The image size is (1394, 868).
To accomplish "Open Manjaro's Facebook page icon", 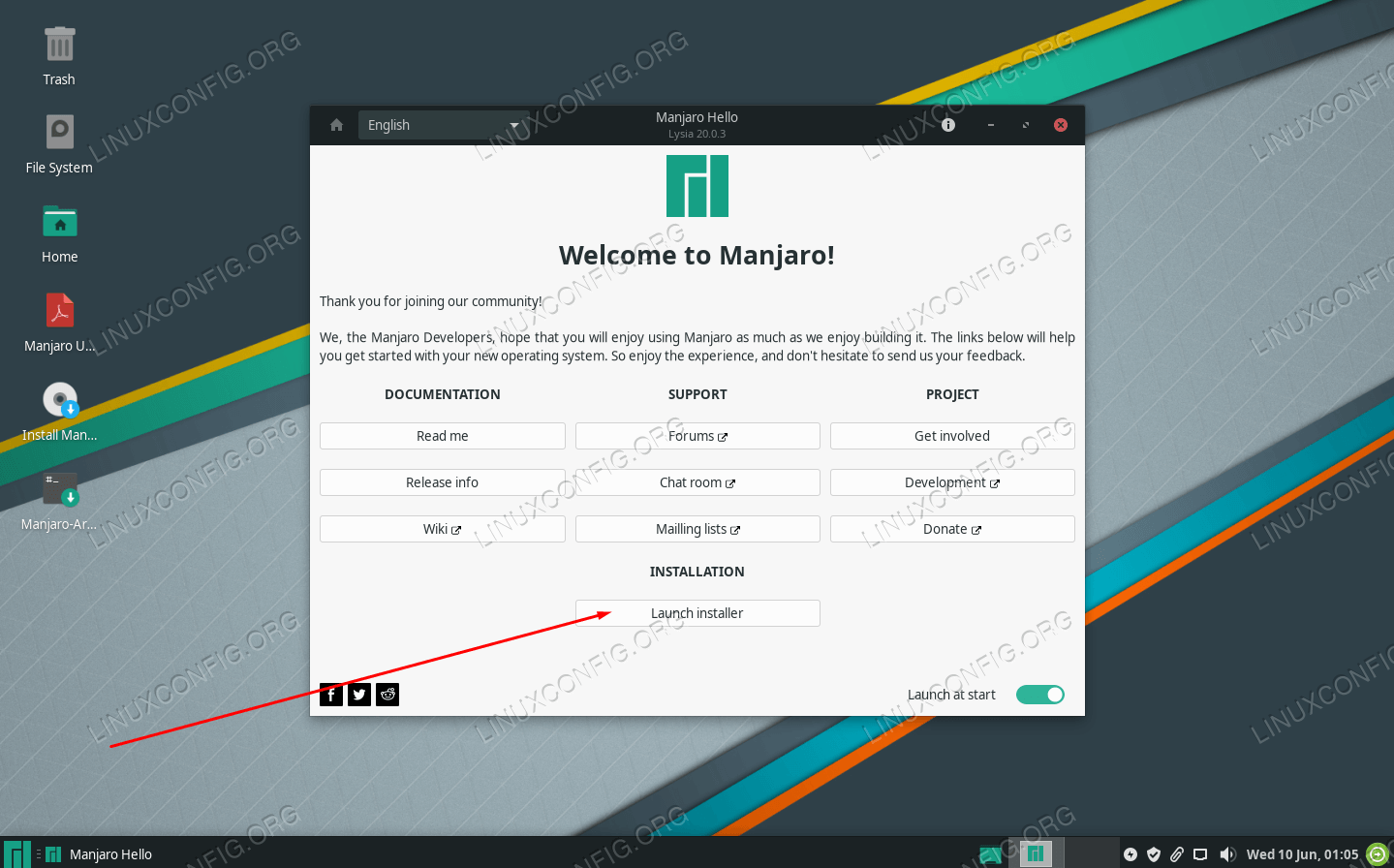I will (x=331, y=695).
